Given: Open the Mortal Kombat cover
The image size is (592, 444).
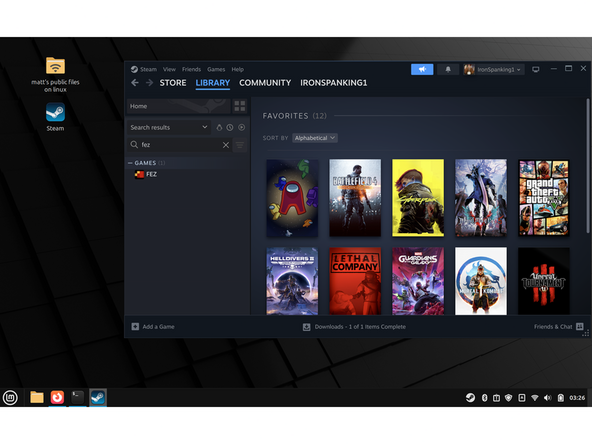Looking at the screenshot, I should point(481,281).
